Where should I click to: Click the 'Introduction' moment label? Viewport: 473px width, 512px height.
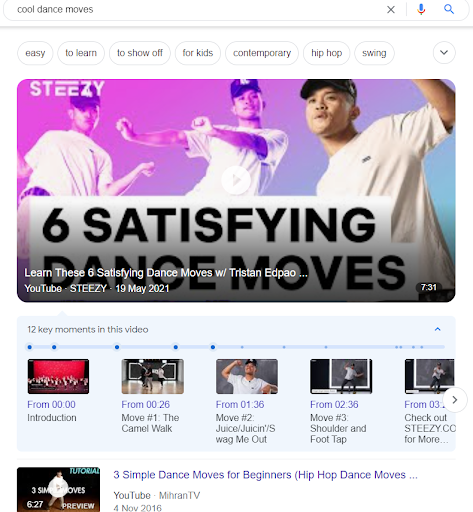(x=52, y=418)
